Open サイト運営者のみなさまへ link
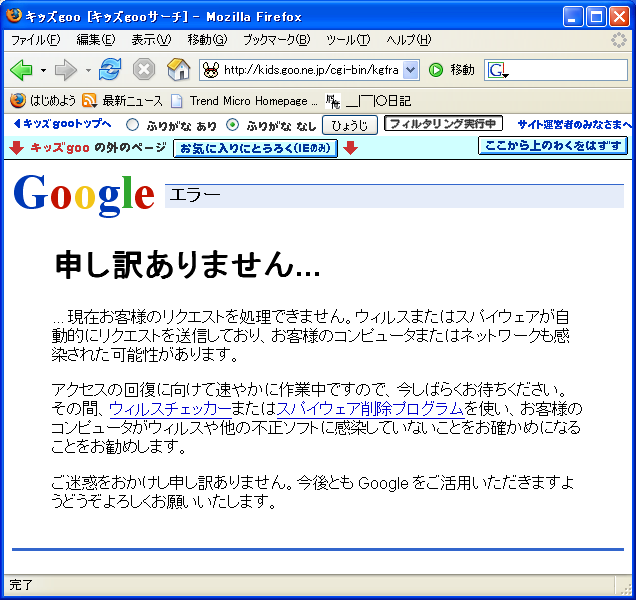 point(574,125)
